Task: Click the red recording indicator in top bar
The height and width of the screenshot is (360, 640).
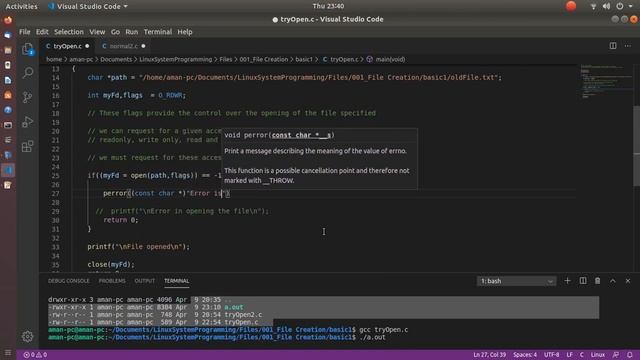Action: [x=571, y=6]
